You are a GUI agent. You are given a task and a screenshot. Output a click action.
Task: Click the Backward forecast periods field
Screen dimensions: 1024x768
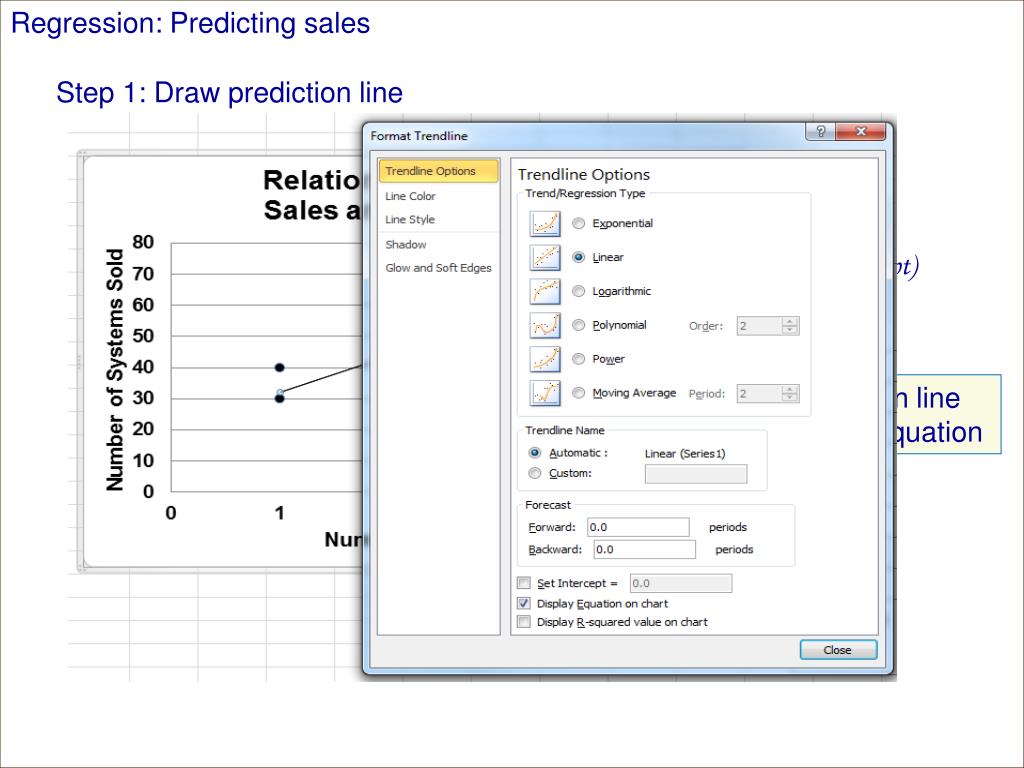click(645, 549)
